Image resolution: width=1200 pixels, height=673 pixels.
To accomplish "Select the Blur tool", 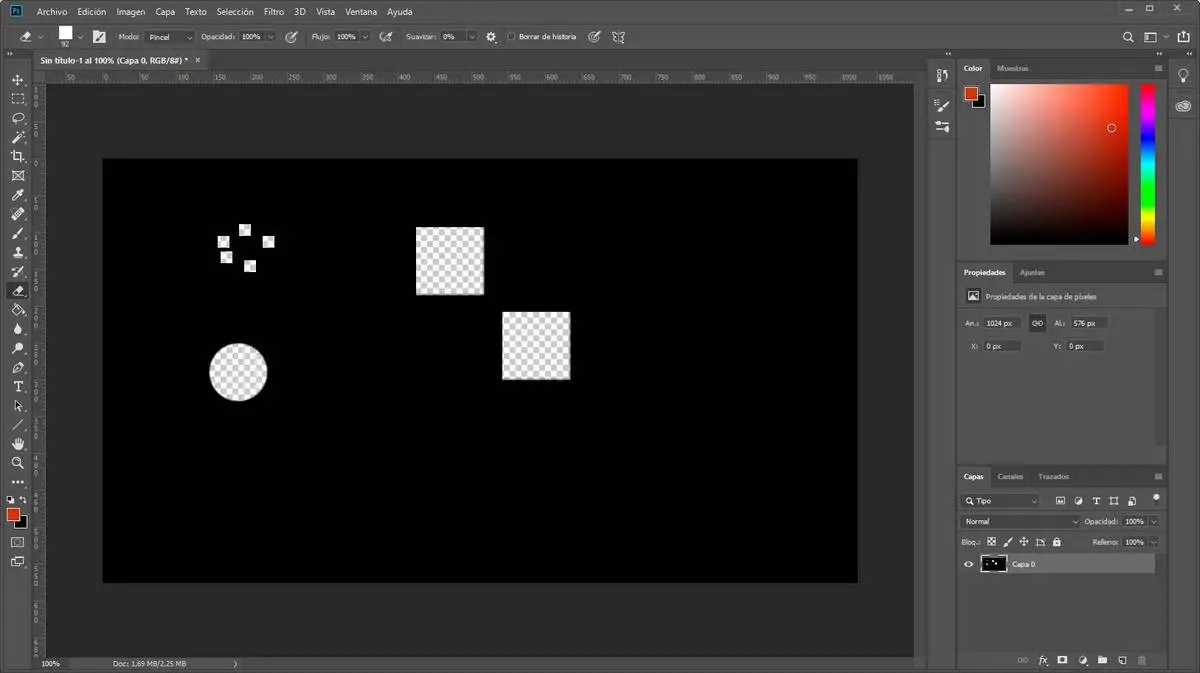I will [17, 329].
